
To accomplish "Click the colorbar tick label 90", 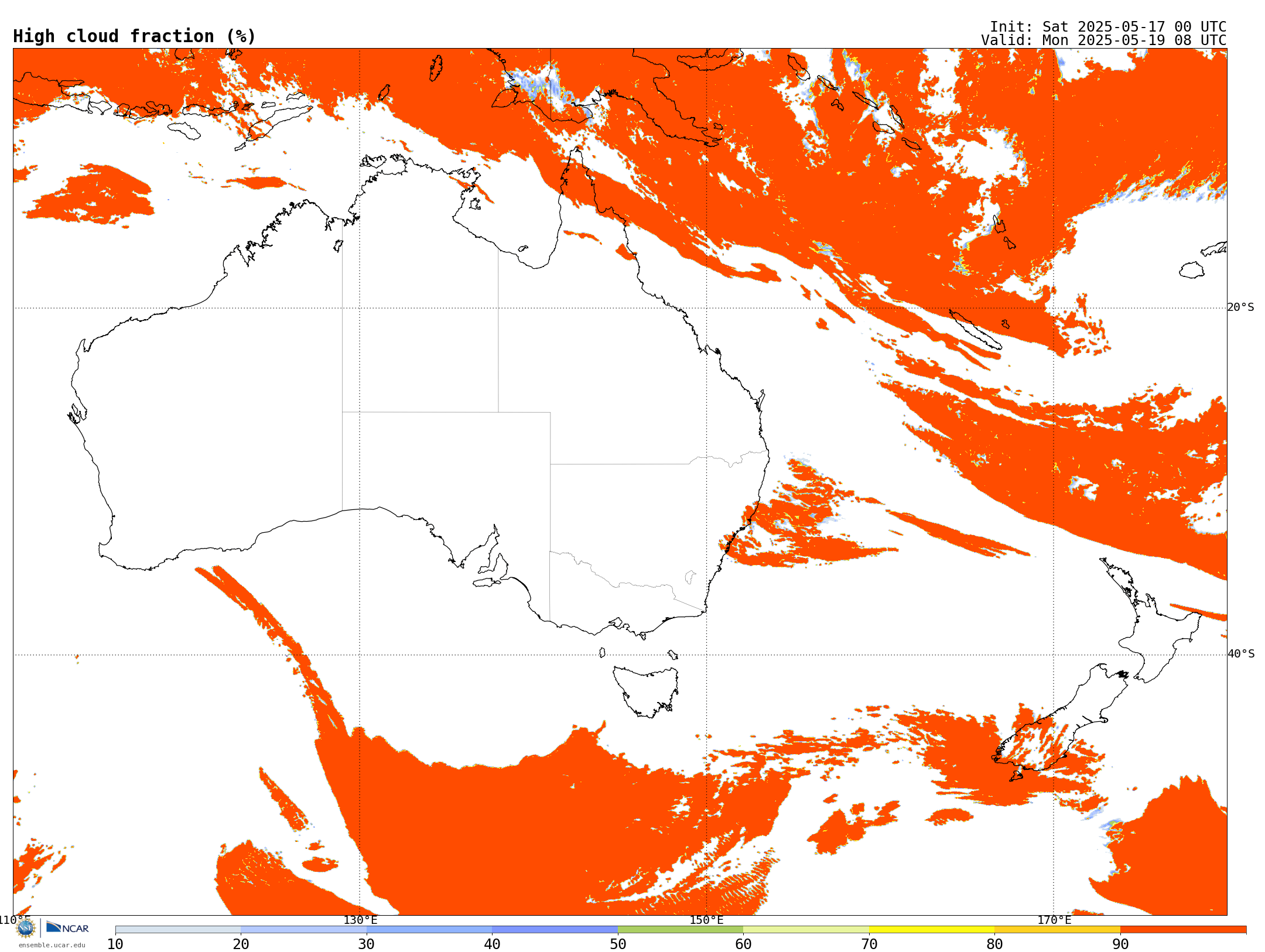I will pyautogui.click(x=1120, y=944).
